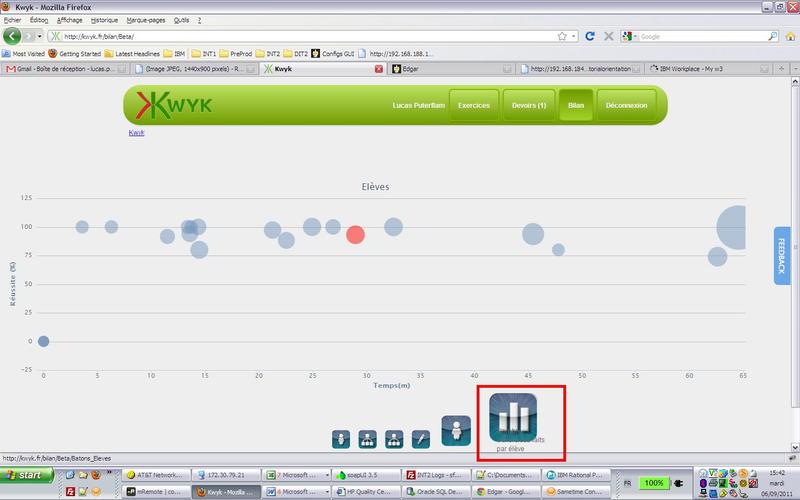Viewport: 800px width, 500px height.
Task: Go back with the green back arrow
Action: tap(12, 36)
